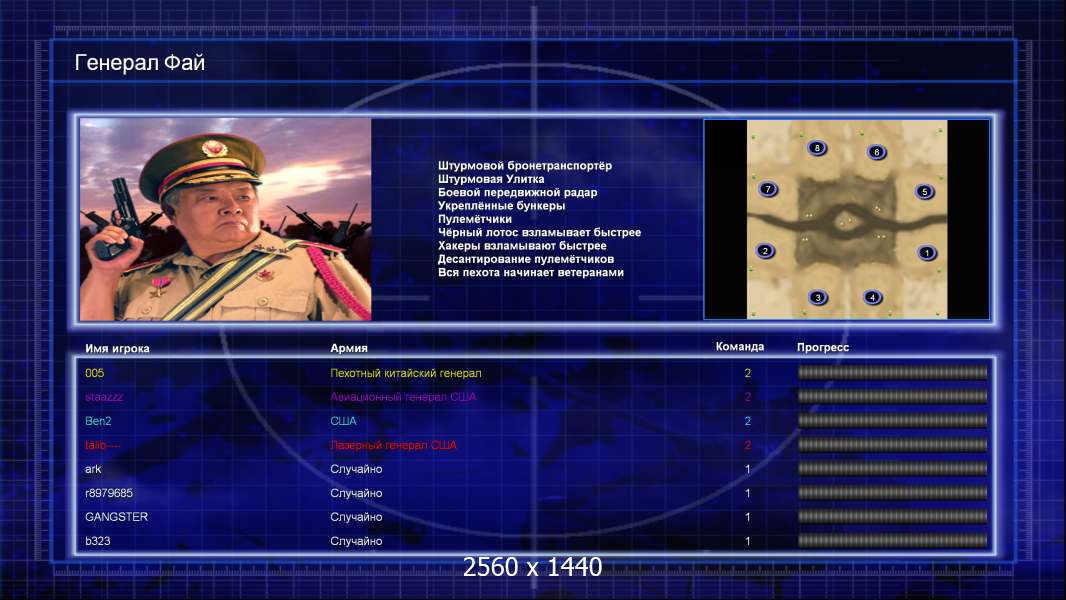
Task: Click 'Боевой передвижной радар' ability line
Action: tap(517, 192)
